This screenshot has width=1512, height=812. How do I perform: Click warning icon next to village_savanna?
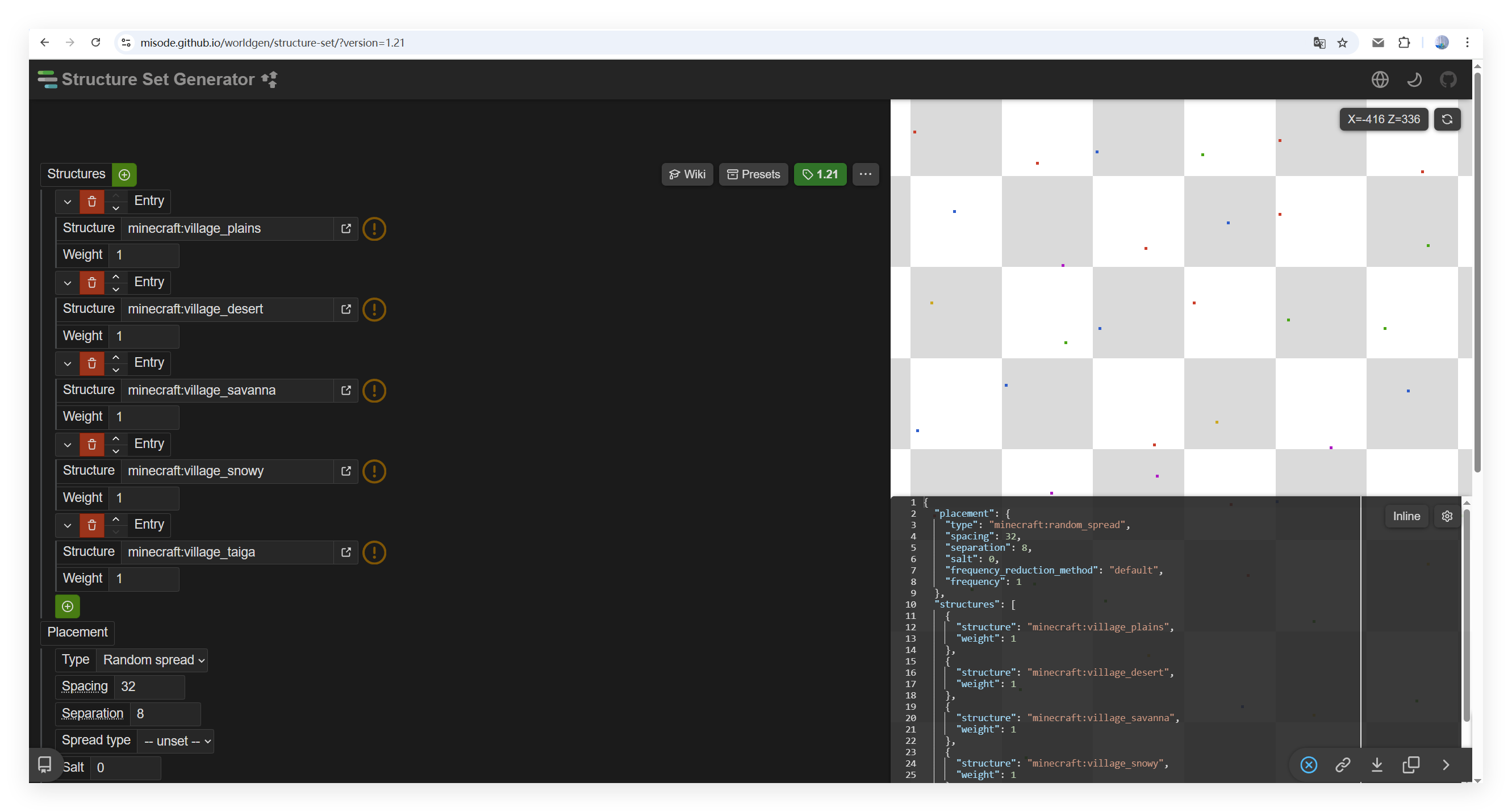pos(374,391)
